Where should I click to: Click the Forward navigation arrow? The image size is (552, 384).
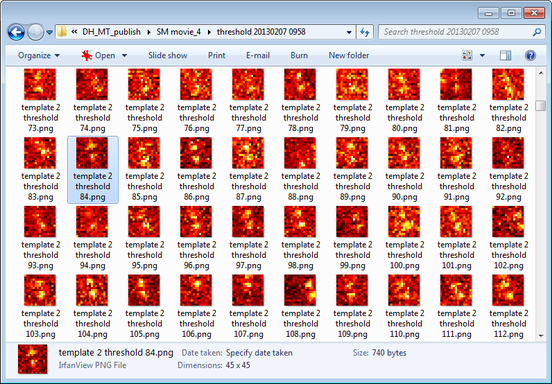(x=35, y=32)
